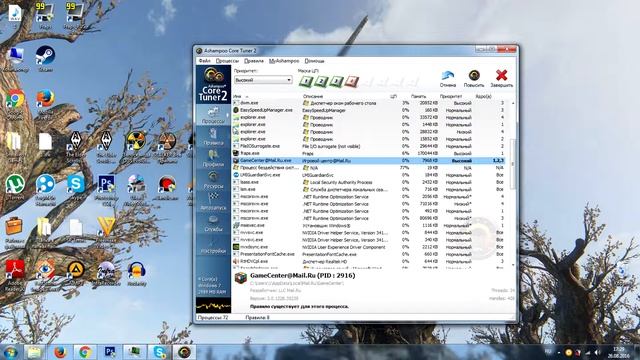Toggle CPU core 3 in mask
This screenshot has height=360, width=640.
(x=336, y=81)
